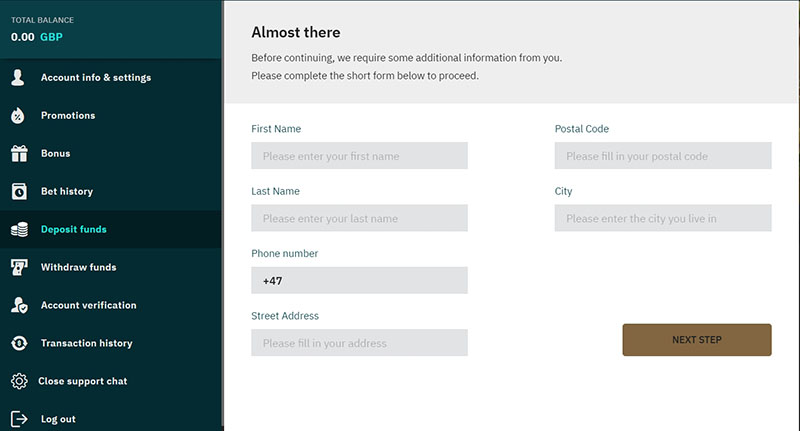Click the Log out arrow icon
Image resolution: width=800 pixels, height=431 pixels.
click(x=19, y=419)
